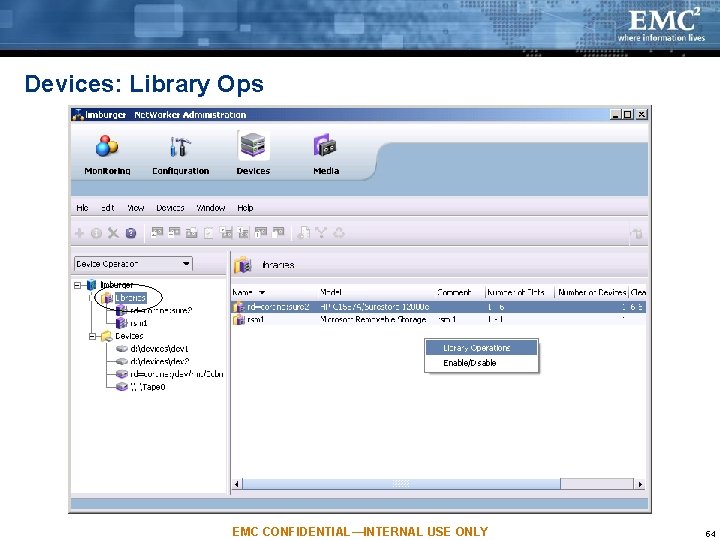Click the tape icon with '1' badge

coord(243,233)
